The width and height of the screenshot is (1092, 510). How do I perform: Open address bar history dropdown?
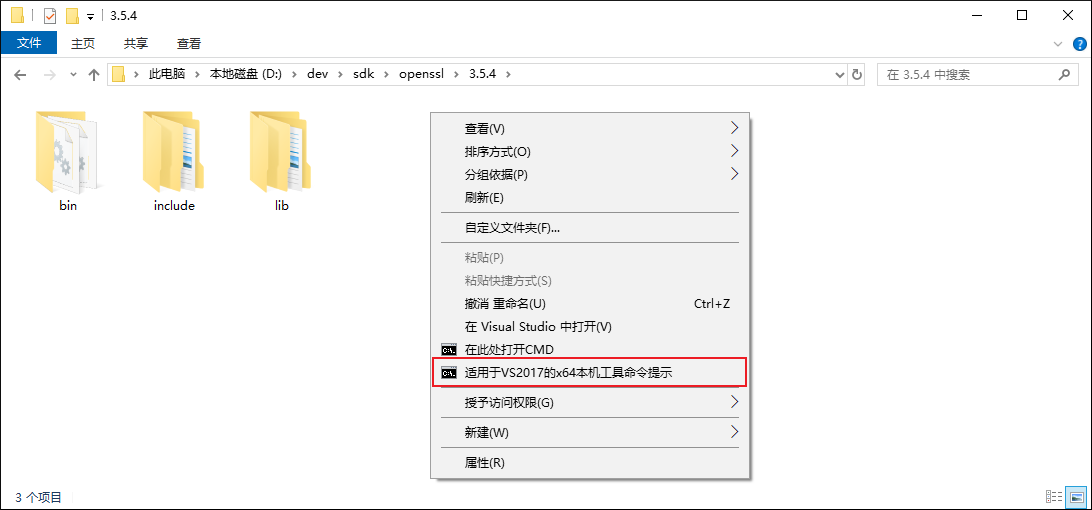pyautogui.click(x=838, y=75)
